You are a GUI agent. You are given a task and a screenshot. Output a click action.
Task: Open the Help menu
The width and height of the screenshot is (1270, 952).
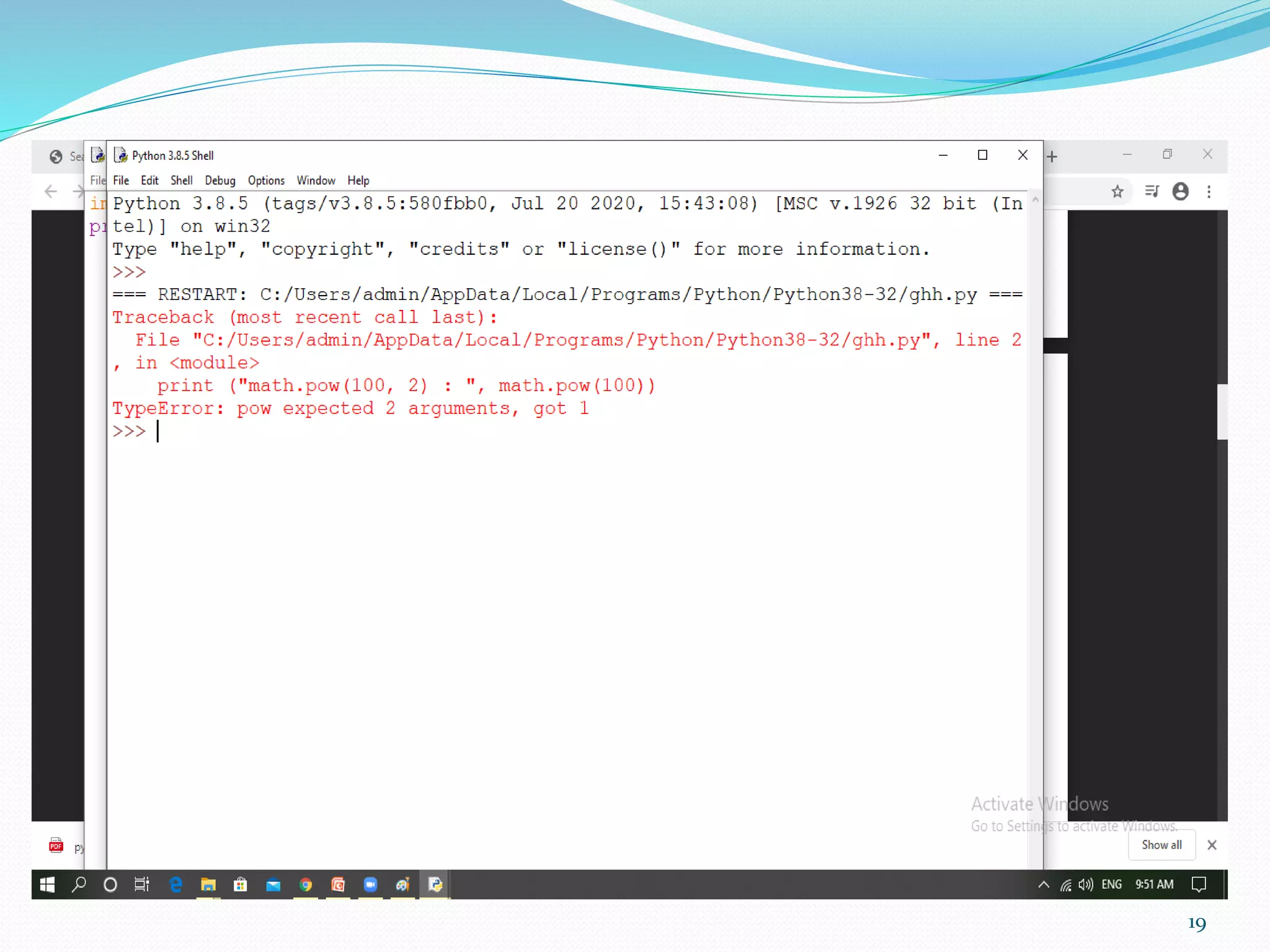[358, 180]
